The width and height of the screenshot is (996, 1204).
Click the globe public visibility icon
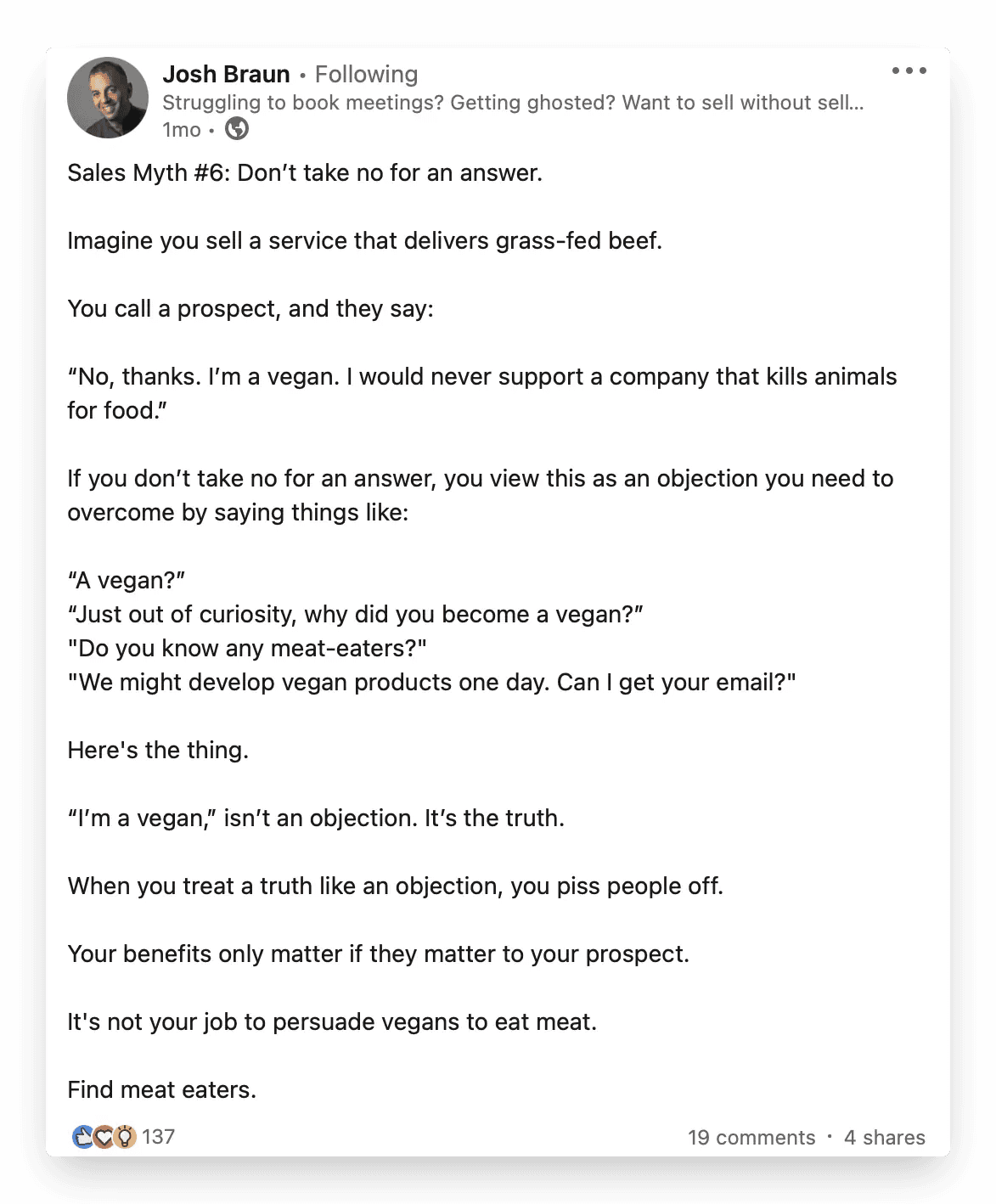[237, 129]
